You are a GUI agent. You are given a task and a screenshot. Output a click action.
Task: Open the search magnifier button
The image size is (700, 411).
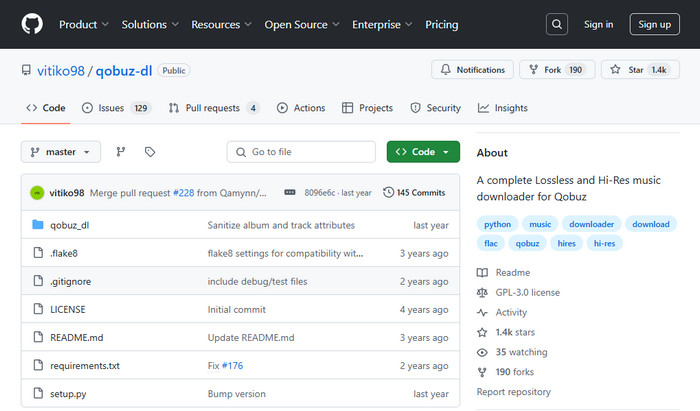coord(557,24)
